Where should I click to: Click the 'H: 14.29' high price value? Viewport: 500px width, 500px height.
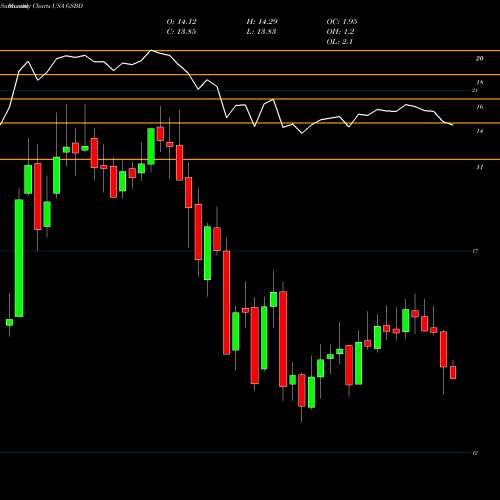(262, 22)
